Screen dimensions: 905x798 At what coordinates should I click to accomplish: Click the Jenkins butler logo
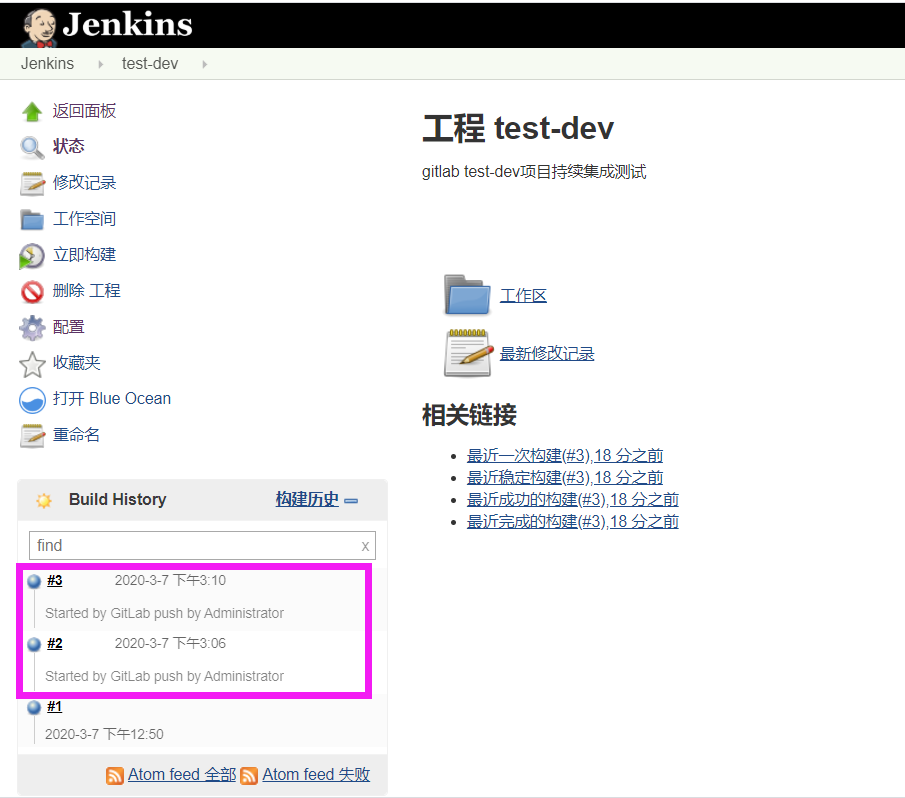click(x=39, y=27)
